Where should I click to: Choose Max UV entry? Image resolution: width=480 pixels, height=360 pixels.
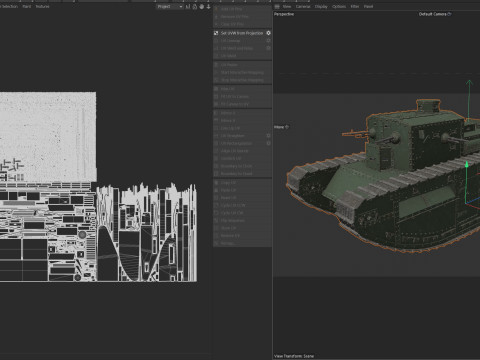coord(242,89)
